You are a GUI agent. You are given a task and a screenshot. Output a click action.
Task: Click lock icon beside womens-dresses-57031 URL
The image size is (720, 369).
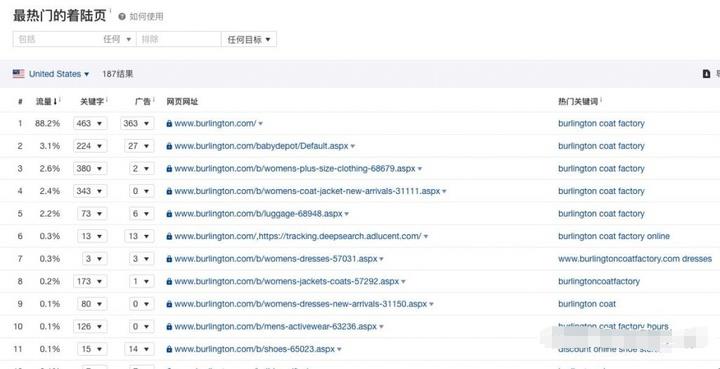(x=169, y=259)
